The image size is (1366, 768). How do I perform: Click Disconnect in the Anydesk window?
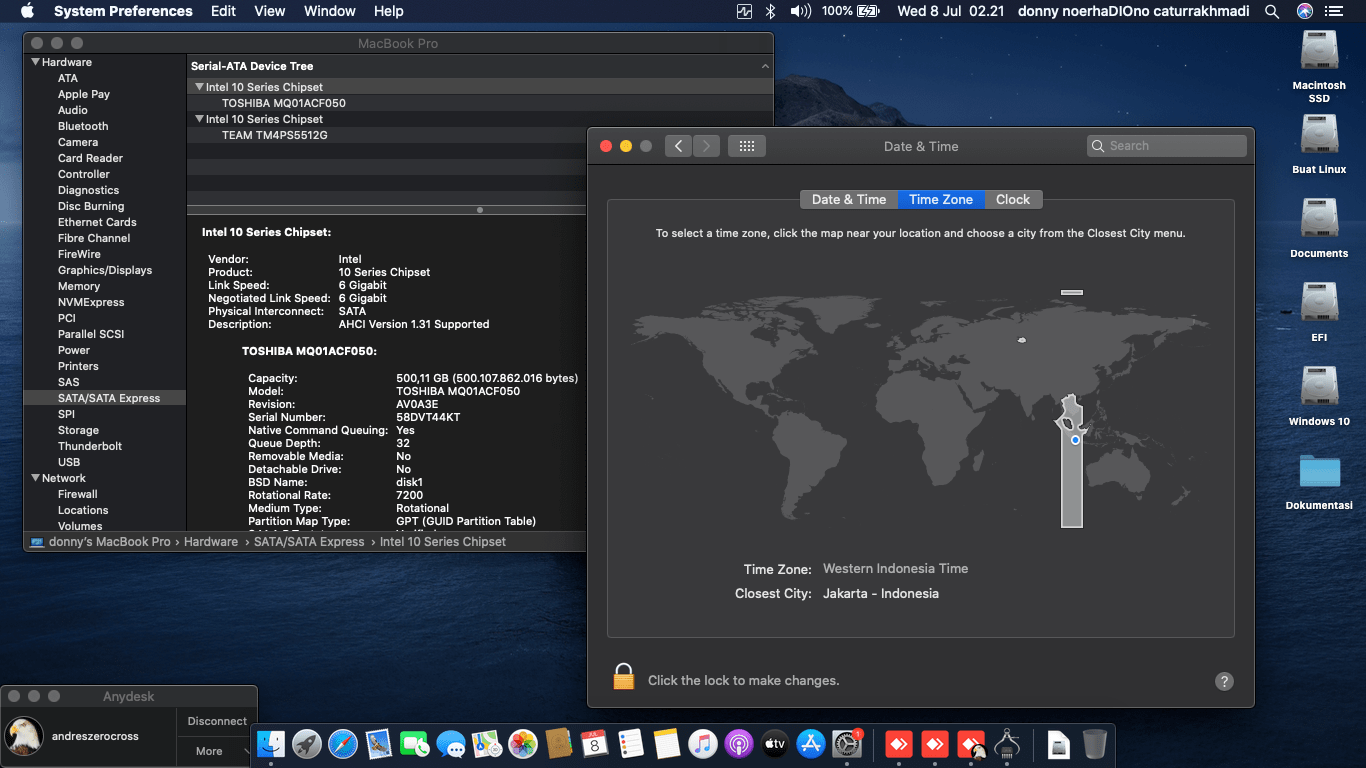[x=217, y=721]
